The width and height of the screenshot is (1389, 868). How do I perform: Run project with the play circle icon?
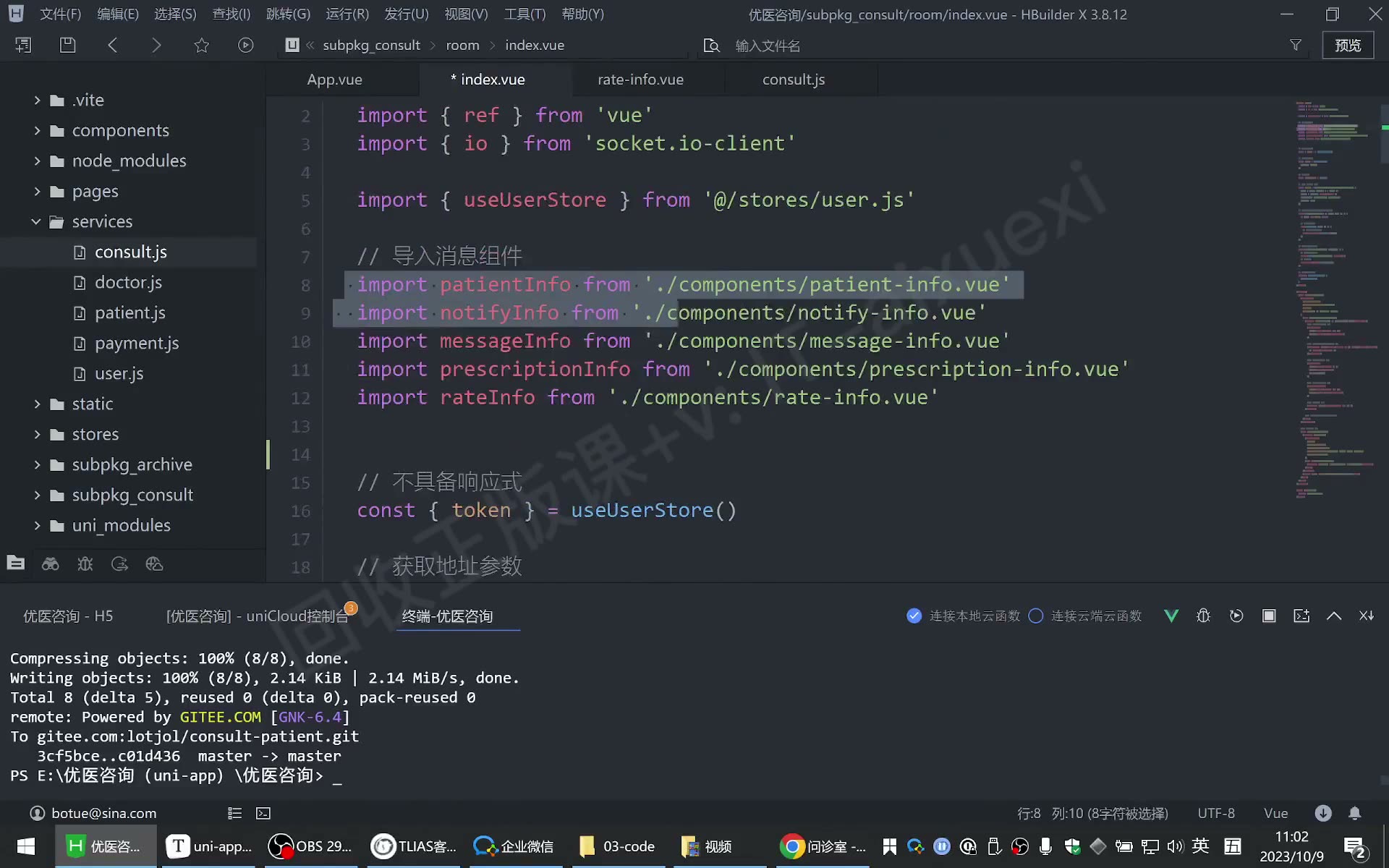pos(246,45)
